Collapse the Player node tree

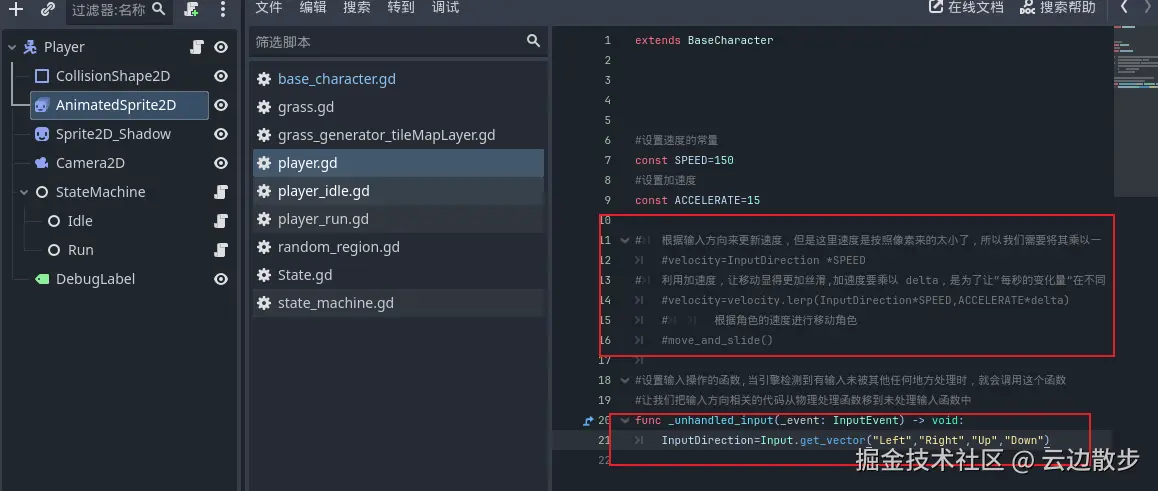(x=11, y=47)
